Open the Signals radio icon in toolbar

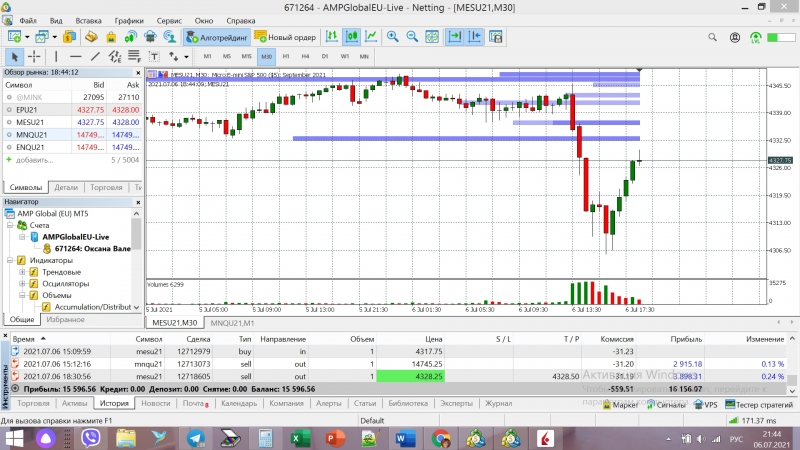coord(131,37)
